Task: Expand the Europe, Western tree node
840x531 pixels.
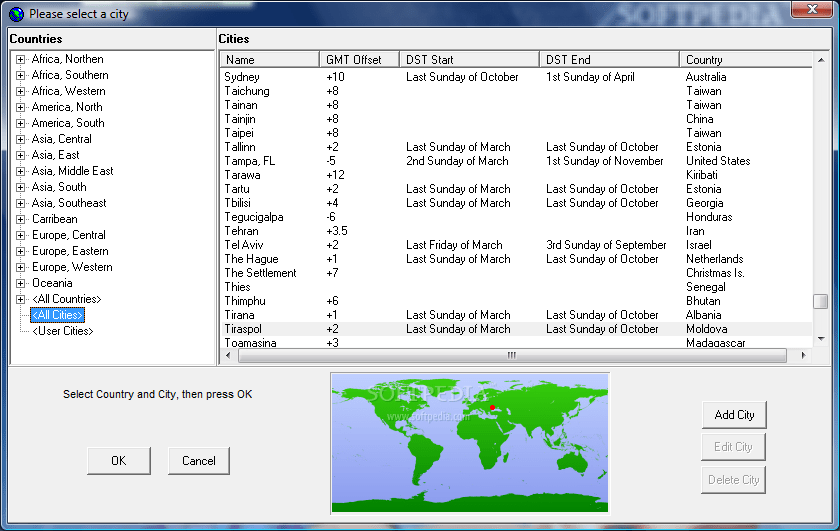Action: point(20,267)
